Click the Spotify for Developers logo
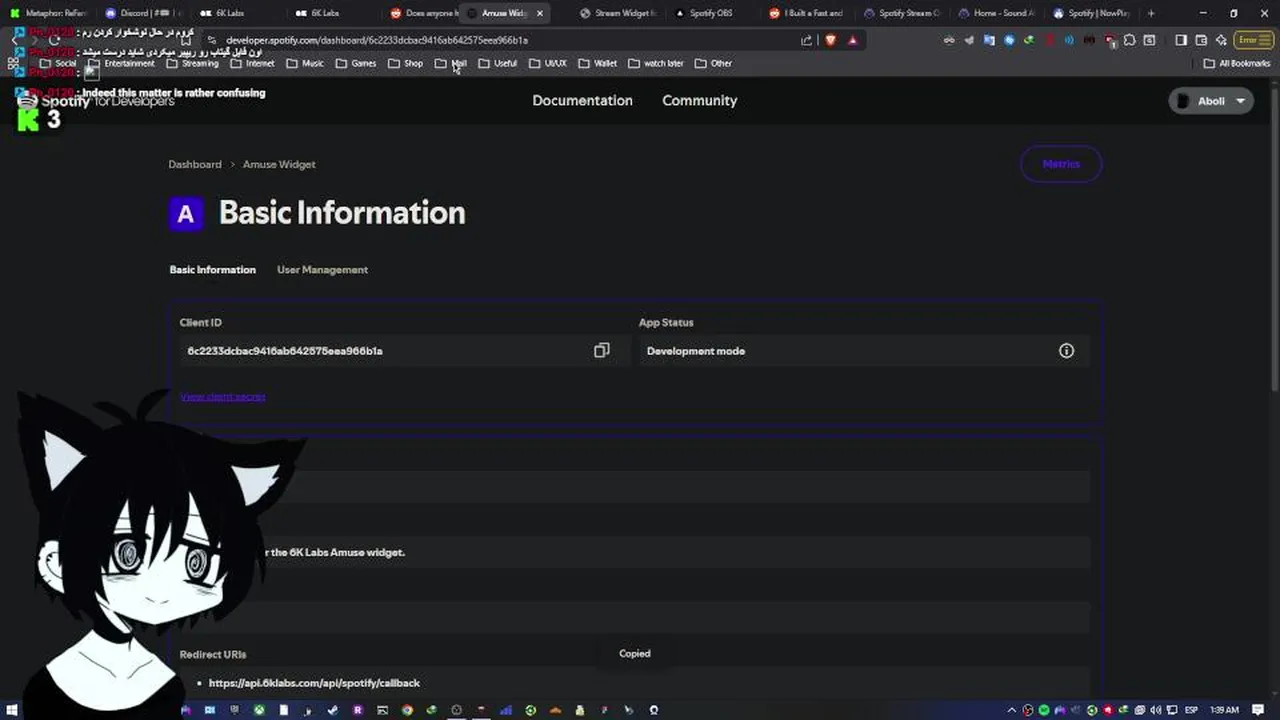The height and width of the screenshot is (720, 1280). tap(98, 101)
